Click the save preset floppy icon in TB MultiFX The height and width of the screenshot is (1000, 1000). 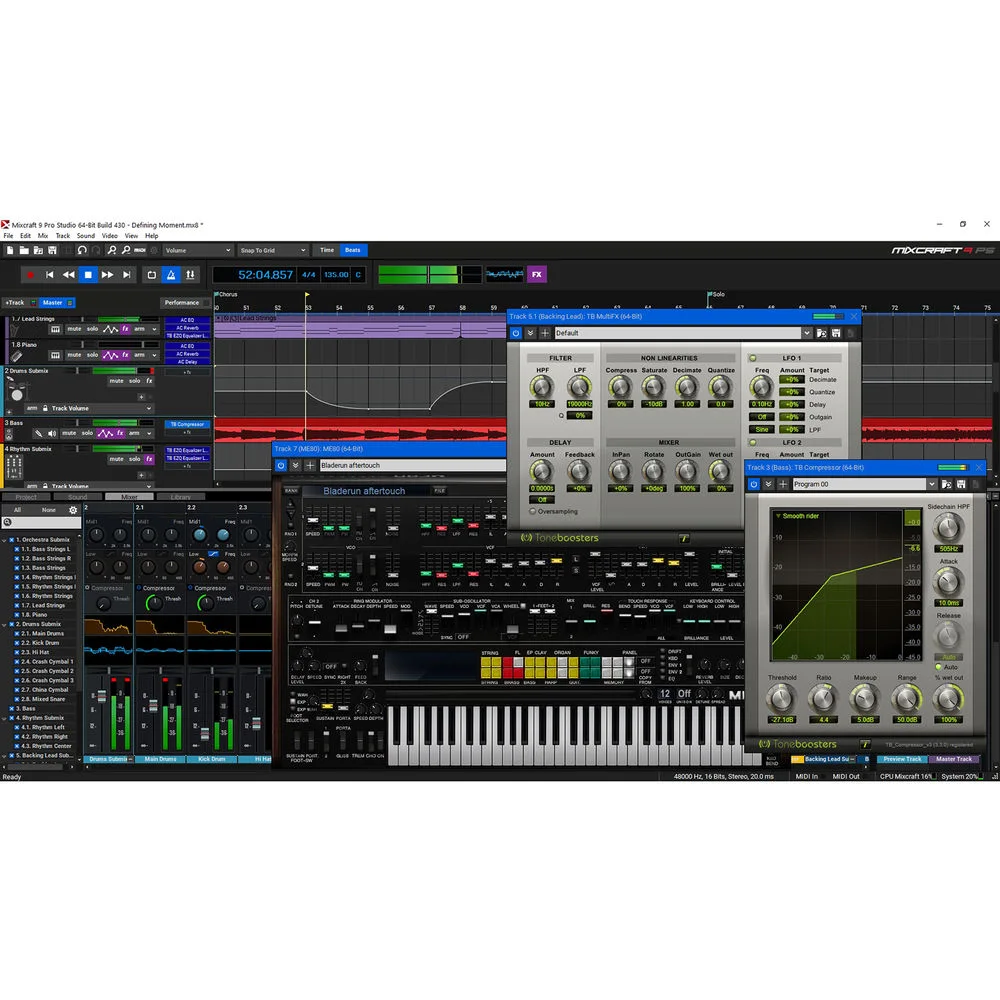coord(836,333)
